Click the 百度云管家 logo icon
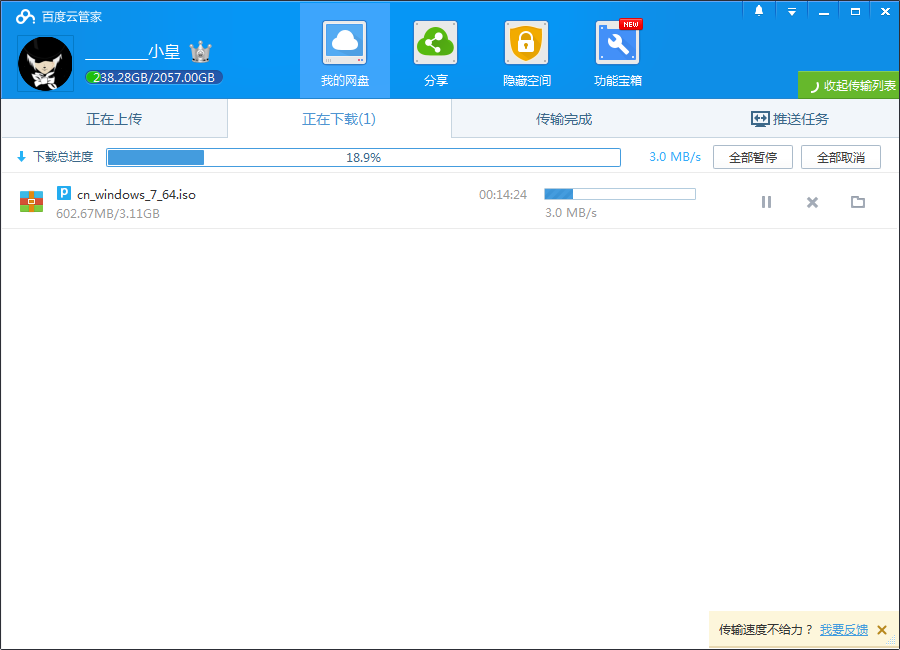 tap(25, 16)
